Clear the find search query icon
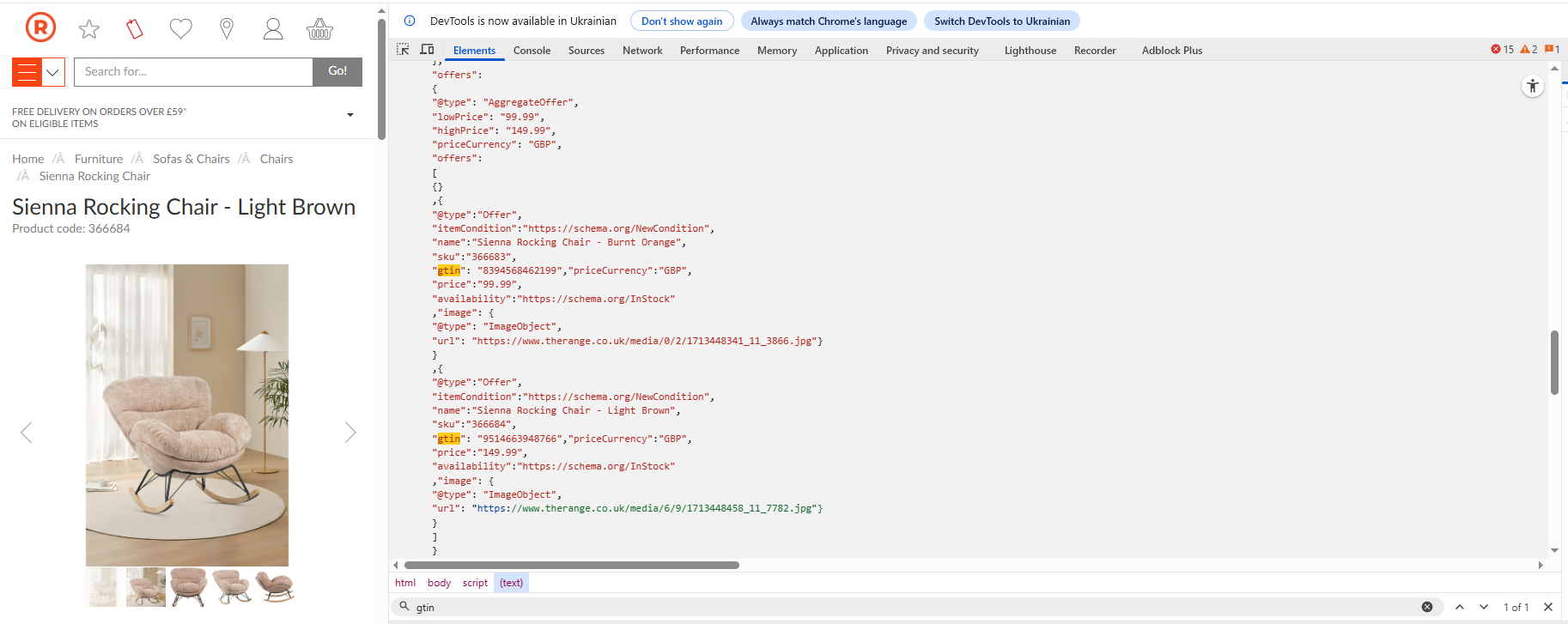The image size is (1568, 624). click(x=1427, y=607)
